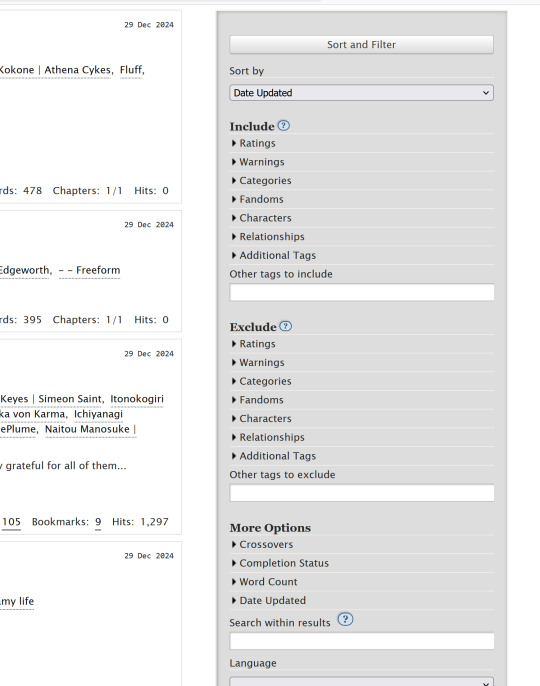
Task: Select the Hits: 1,297 text
Action: [x=140, y=522]
